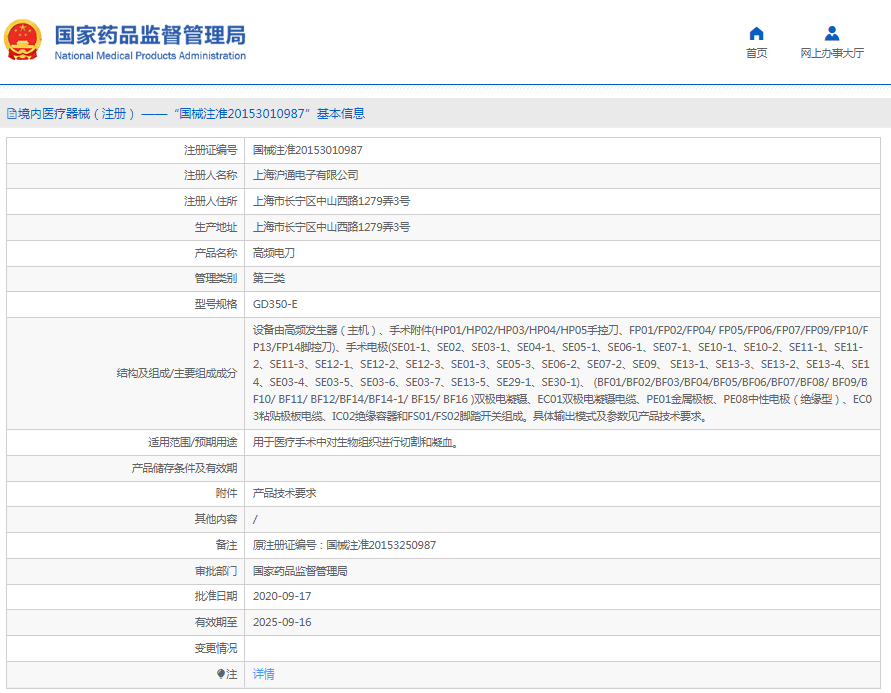Click intended use text 用于医疗手术中对生物组织进行切割和凝血
Screen dimensions: 891x693
[356, 442]
